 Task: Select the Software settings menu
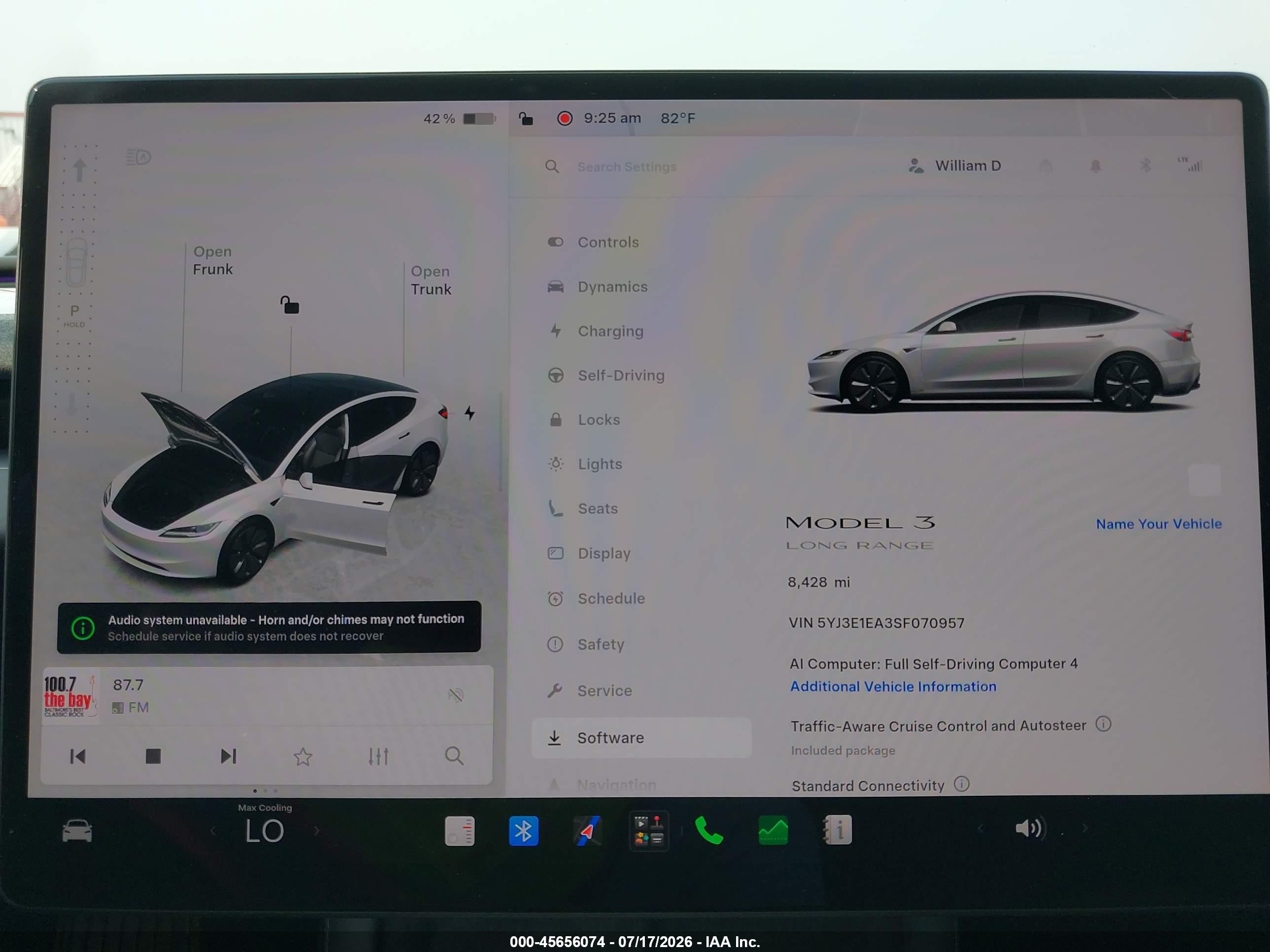click(641, 737)
